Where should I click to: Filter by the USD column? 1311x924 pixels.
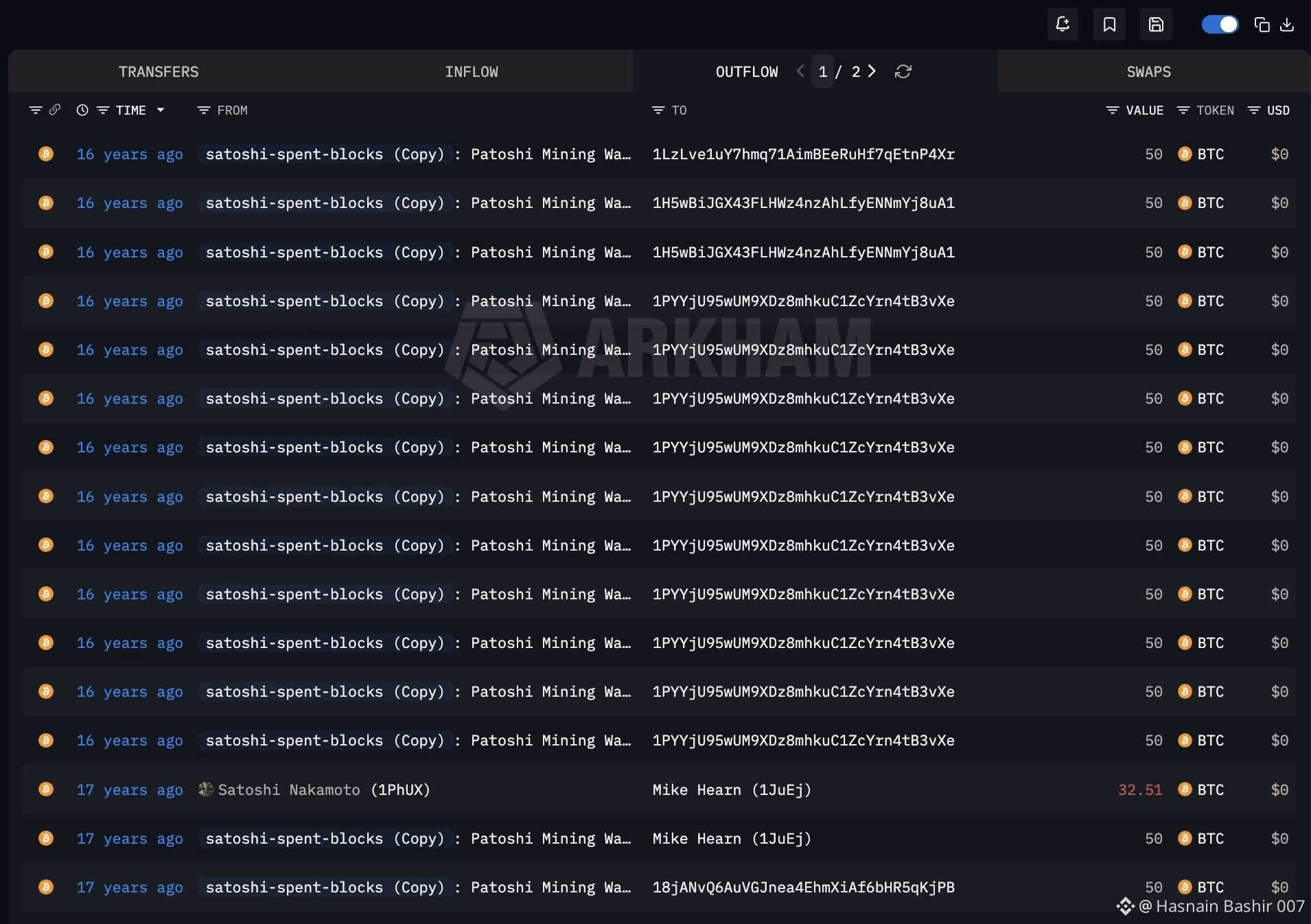click(1254, 110)
